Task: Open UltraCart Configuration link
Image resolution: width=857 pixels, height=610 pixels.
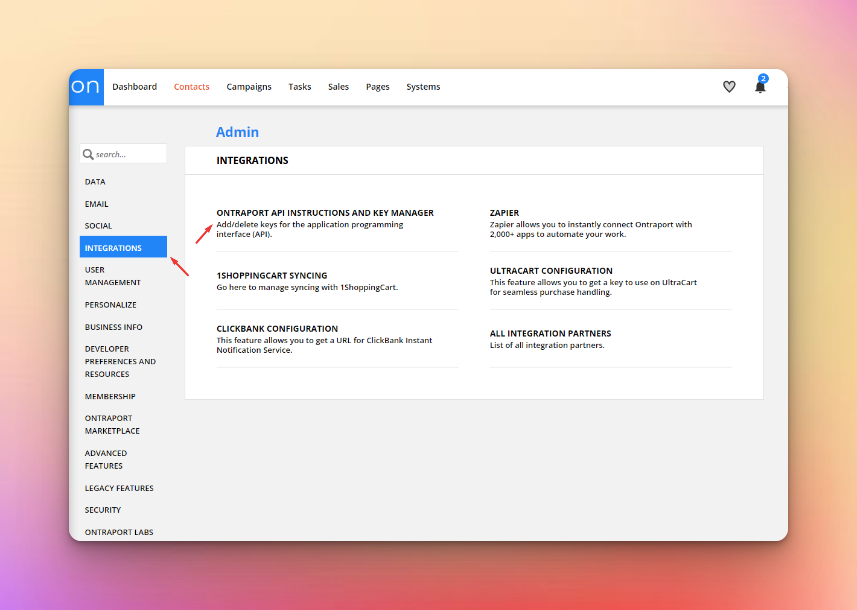Action: [x=551, y=271]
